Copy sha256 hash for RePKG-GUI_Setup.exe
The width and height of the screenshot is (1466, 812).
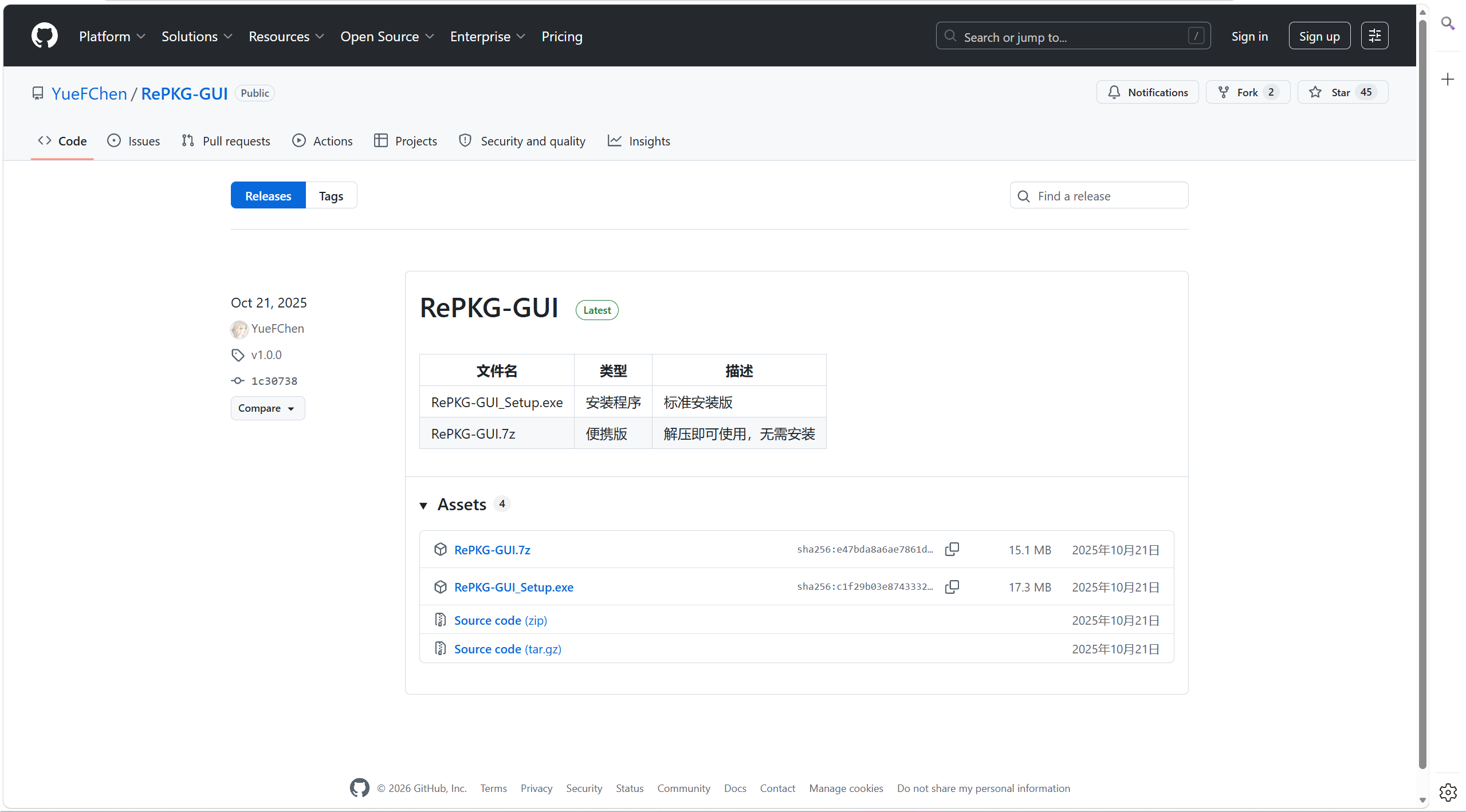(x=952, y=587)
